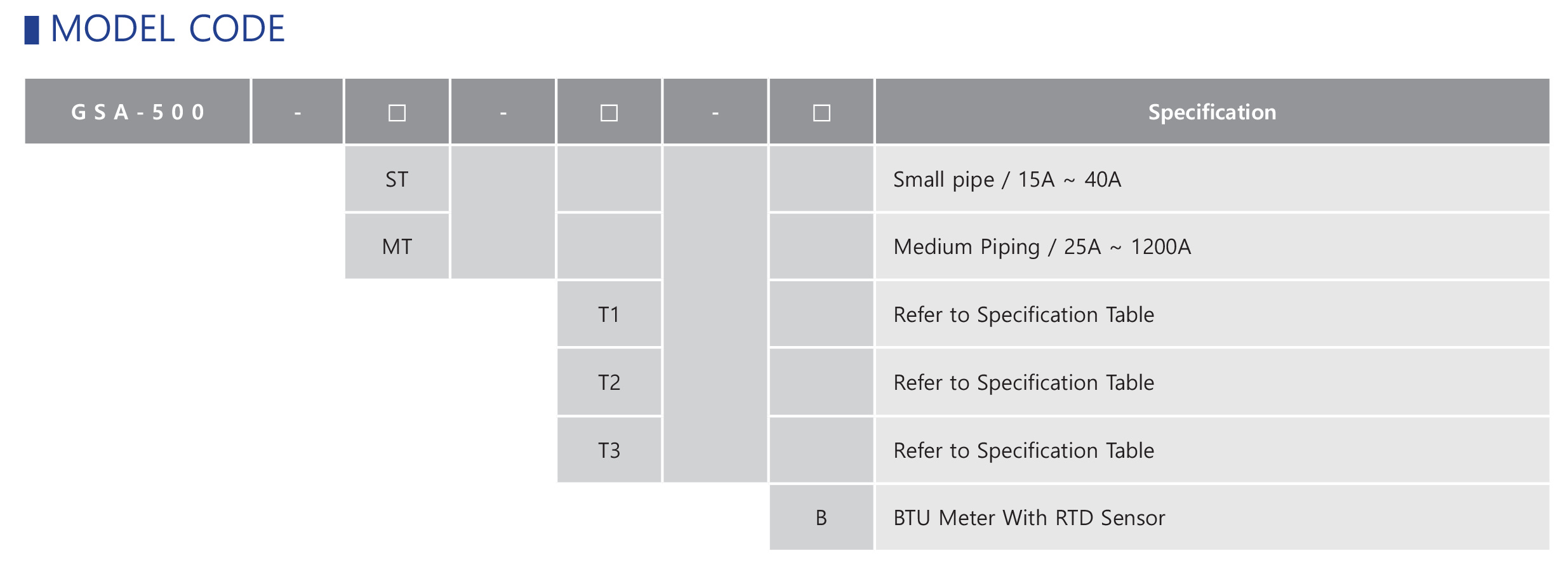Click the 'Small pipe / 15A ~ 40A' text
Screen dimensions: 1568x567
(x=1007, y=180)
